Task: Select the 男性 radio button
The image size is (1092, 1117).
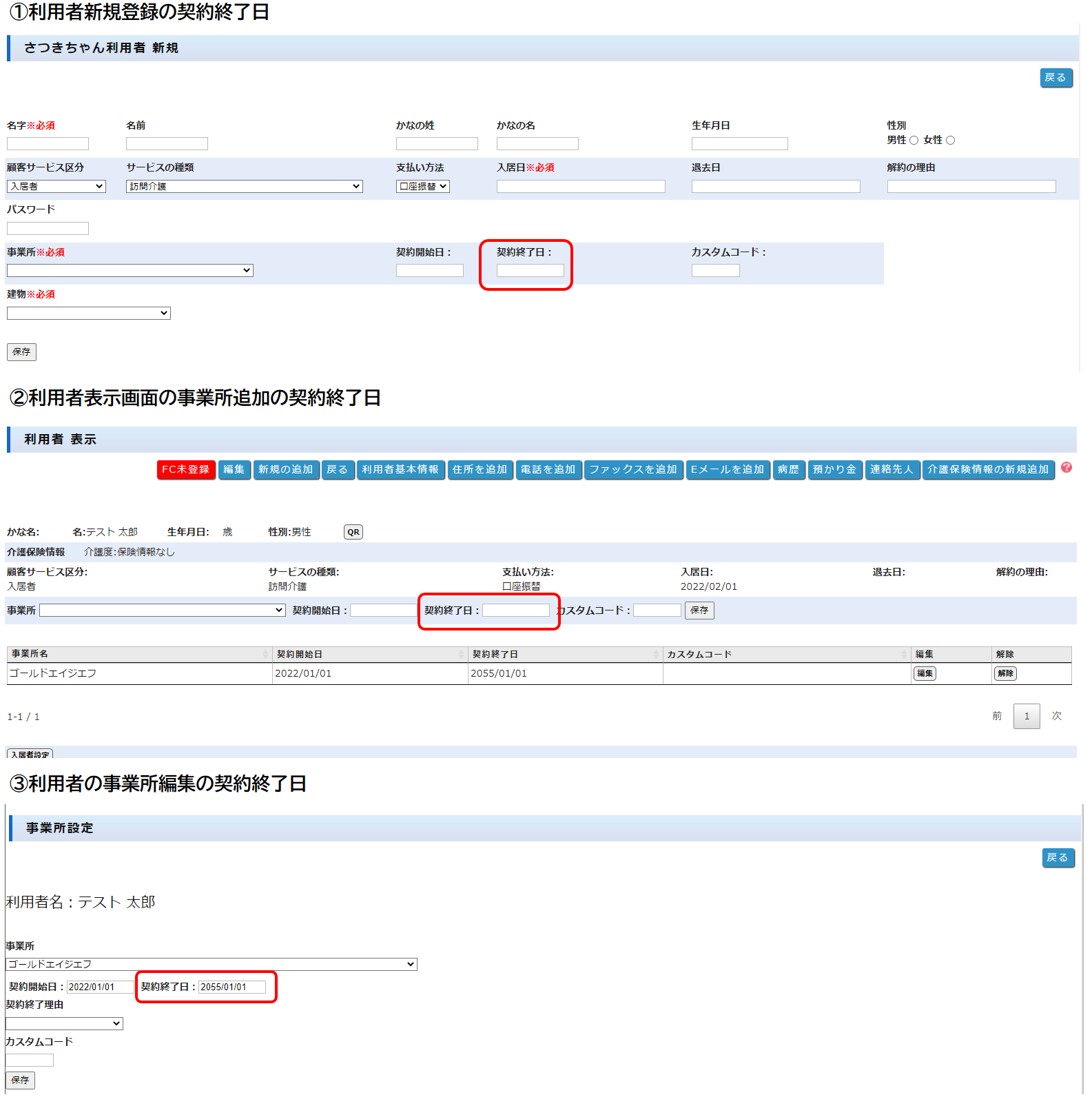Action: 914,141
